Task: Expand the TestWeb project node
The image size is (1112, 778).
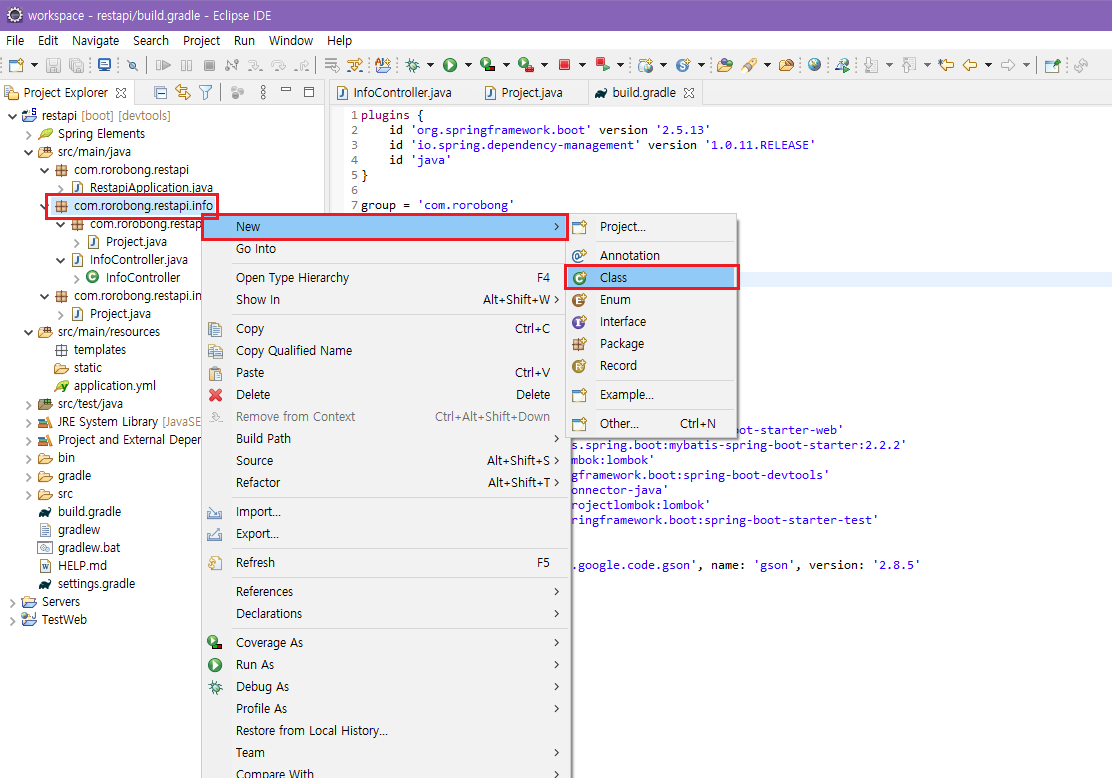Action: [x=12, y=620]
